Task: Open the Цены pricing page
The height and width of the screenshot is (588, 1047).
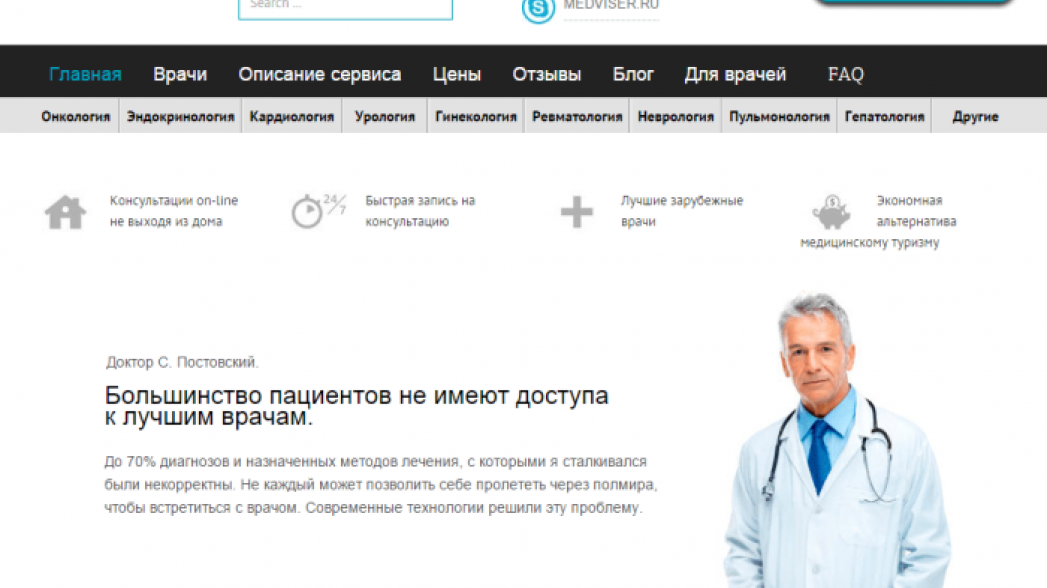Action: pyautogui.click(x=456, y=75)
